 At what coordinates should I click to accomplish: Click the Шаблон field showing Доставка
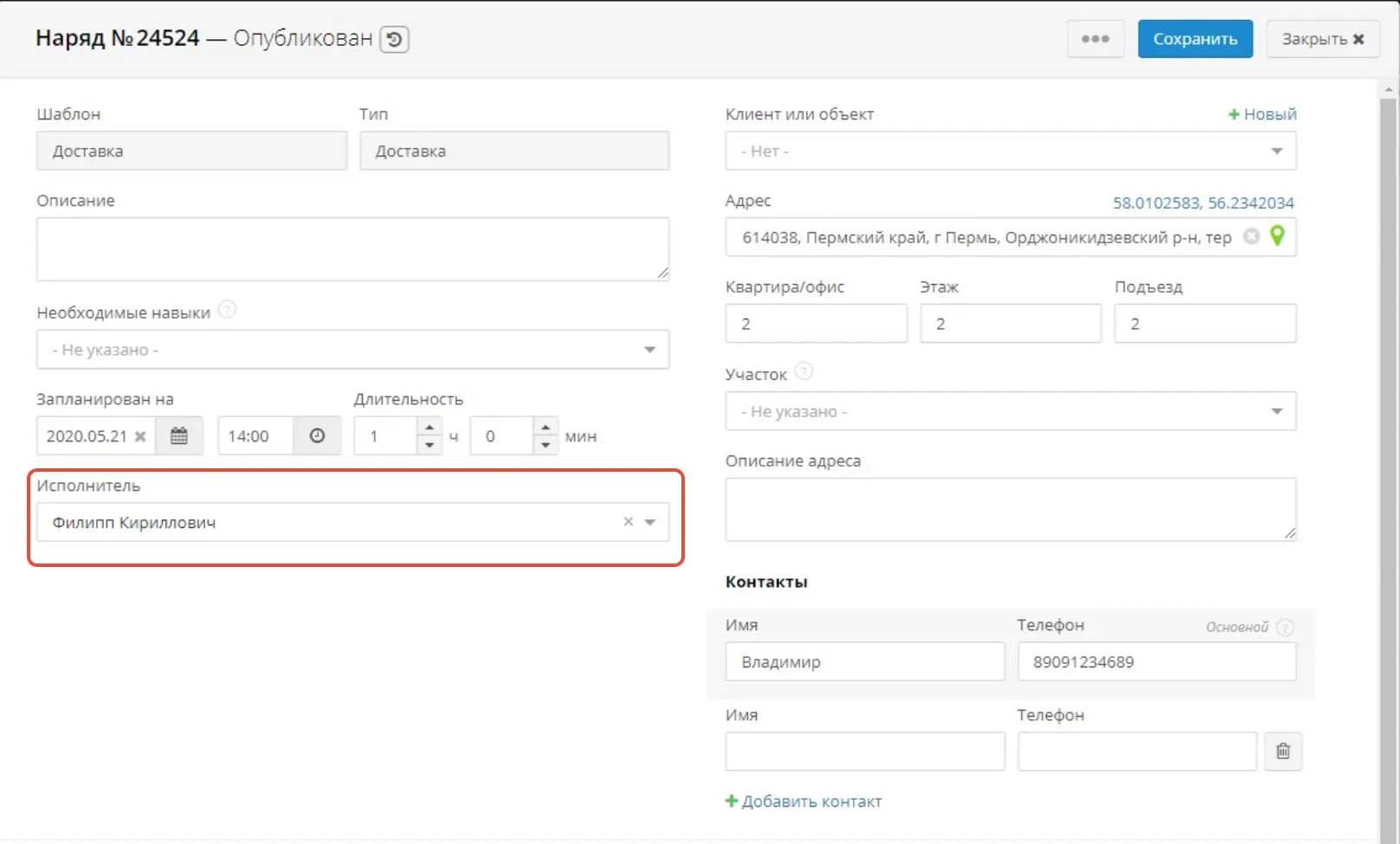(x=191, y=151)
